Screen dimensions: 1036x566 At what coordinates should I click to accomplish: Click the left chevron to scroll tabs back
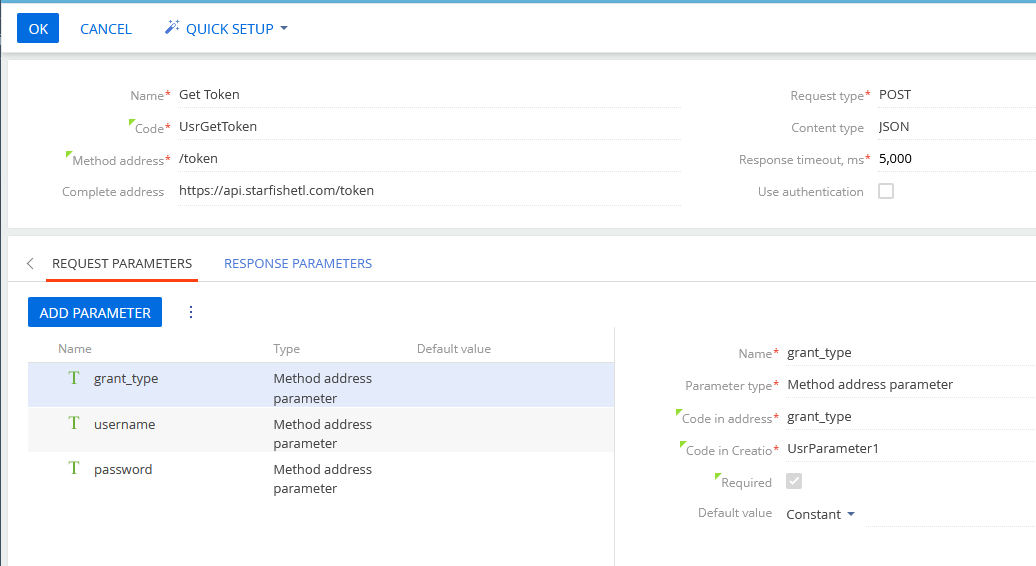30,264
